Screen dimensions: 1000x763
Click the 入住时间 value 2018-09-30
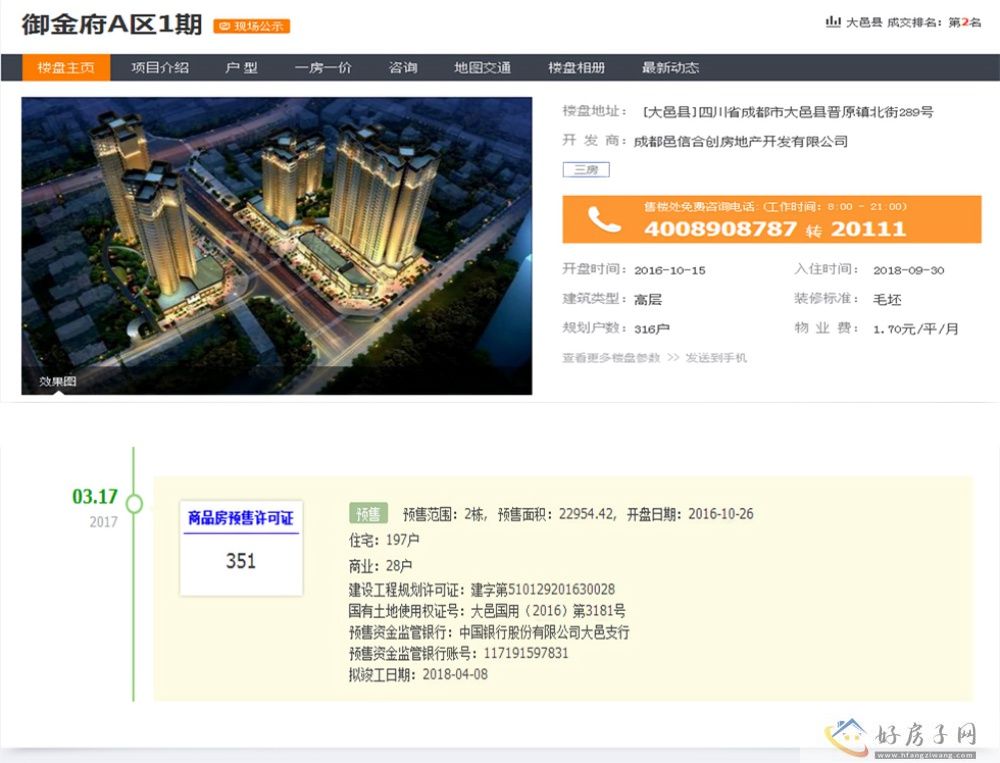pos(908,270)
